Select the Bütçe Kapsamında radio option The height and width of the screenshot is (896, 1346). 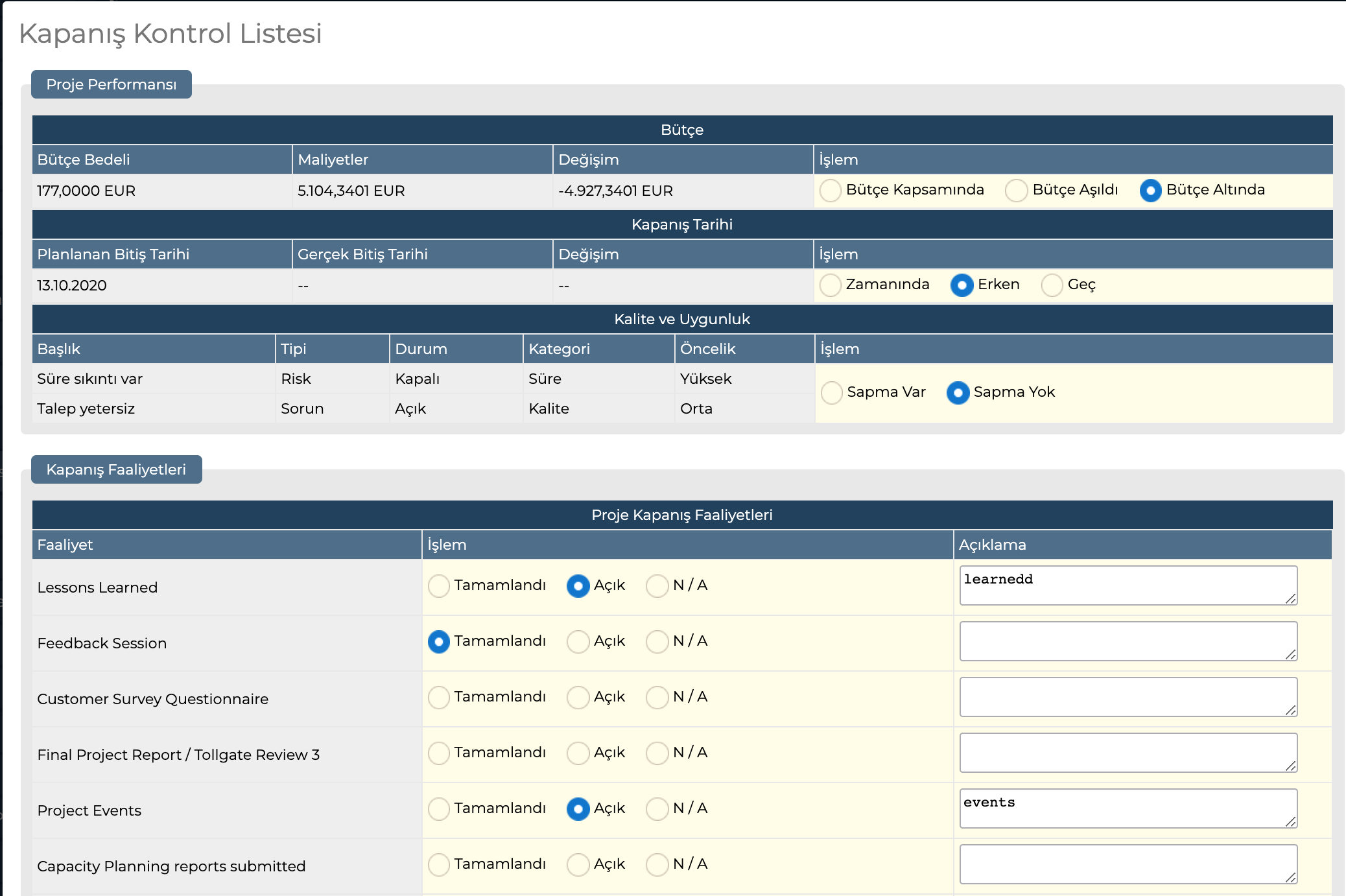(x=831, y=191)
